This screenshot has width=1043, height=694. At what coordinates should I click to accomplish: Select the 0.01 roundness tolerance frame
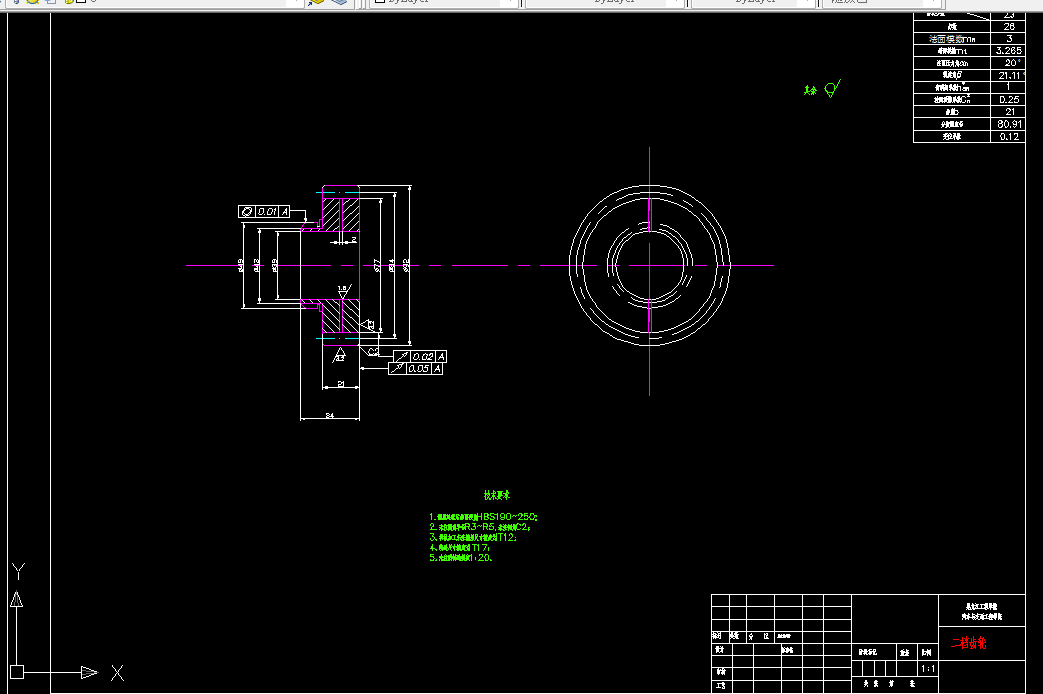[x=264, y=211]
